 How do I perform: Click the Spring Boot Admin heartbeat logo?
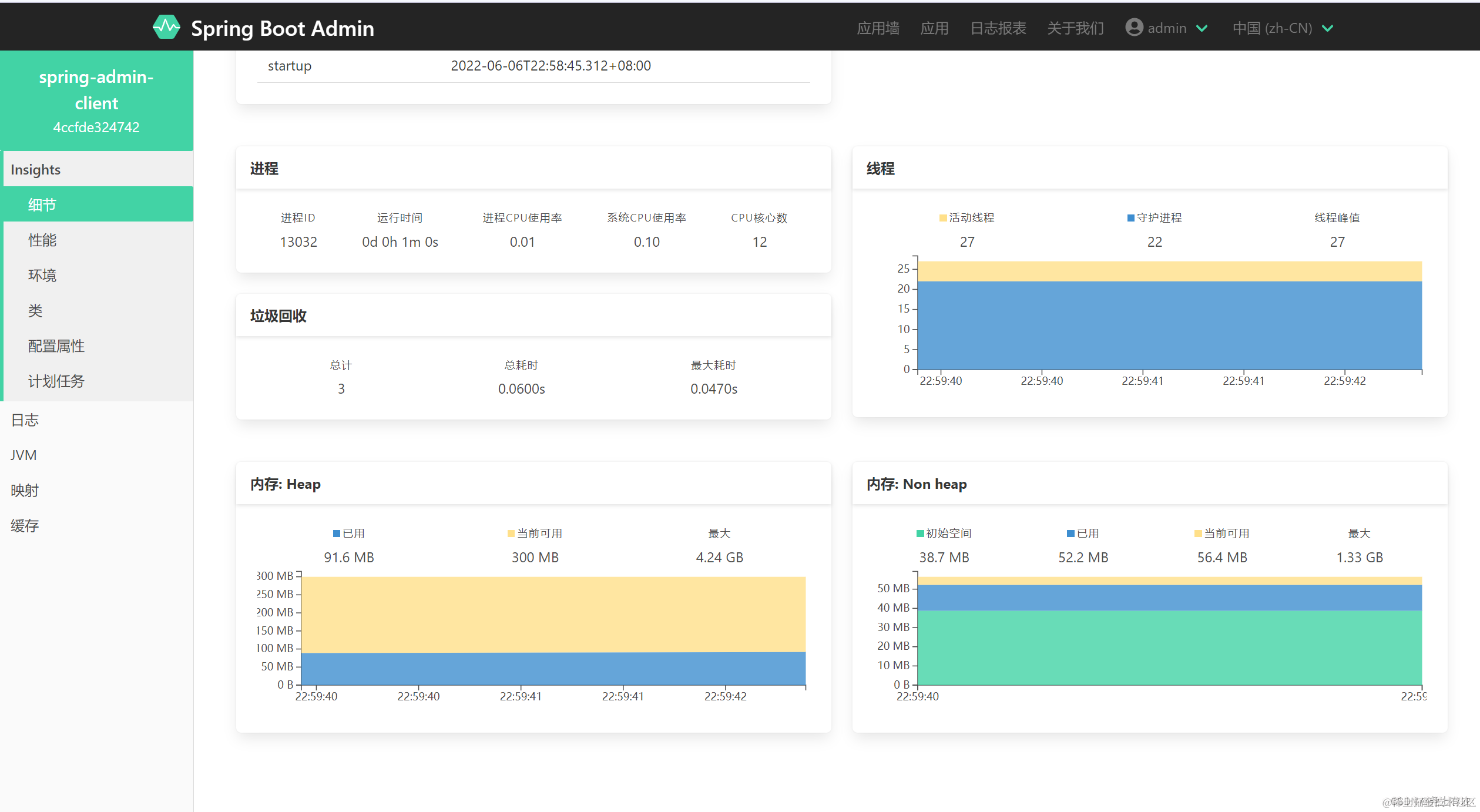point(166,28)
